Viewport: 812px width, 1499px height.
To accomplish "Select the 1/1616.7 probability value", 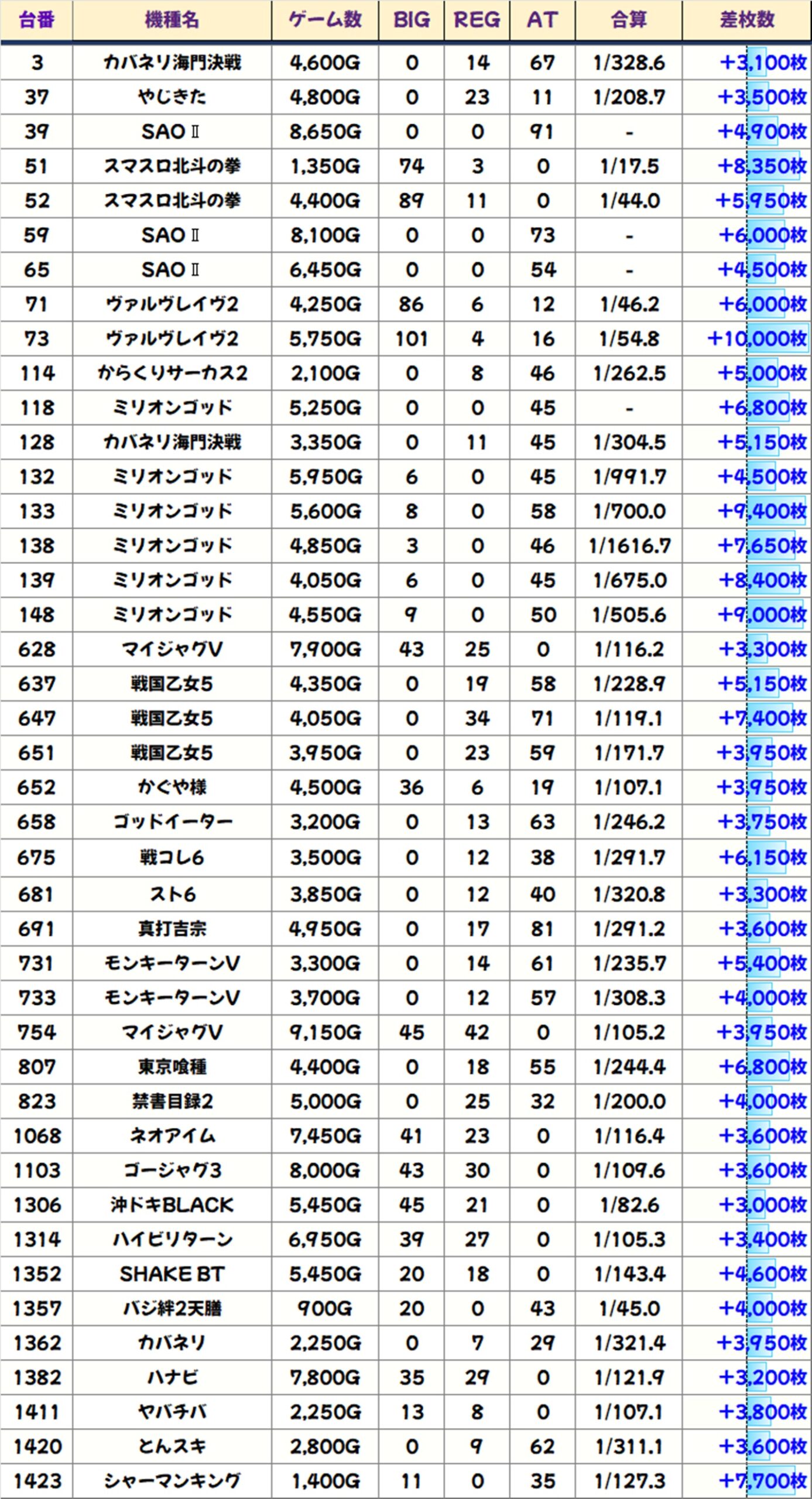I will 629,546.
